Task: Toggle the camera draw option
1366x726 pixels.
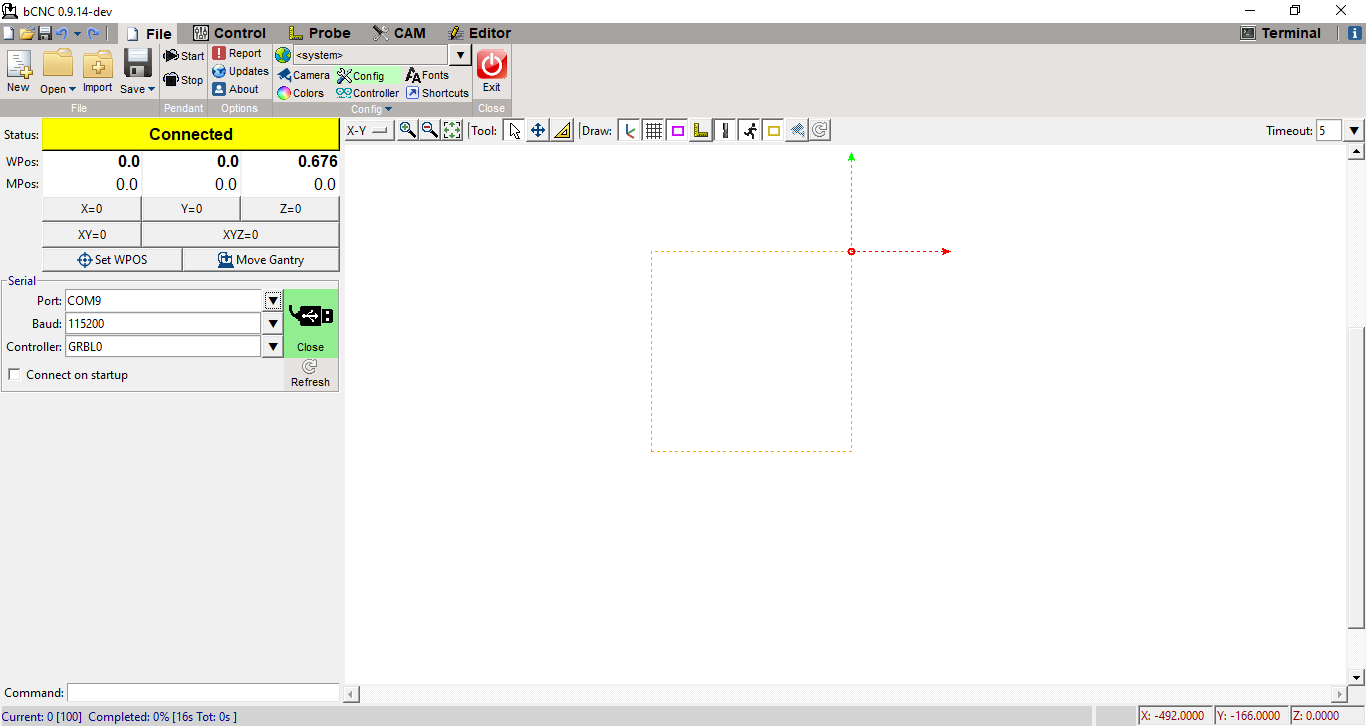Action: [797, 130]
